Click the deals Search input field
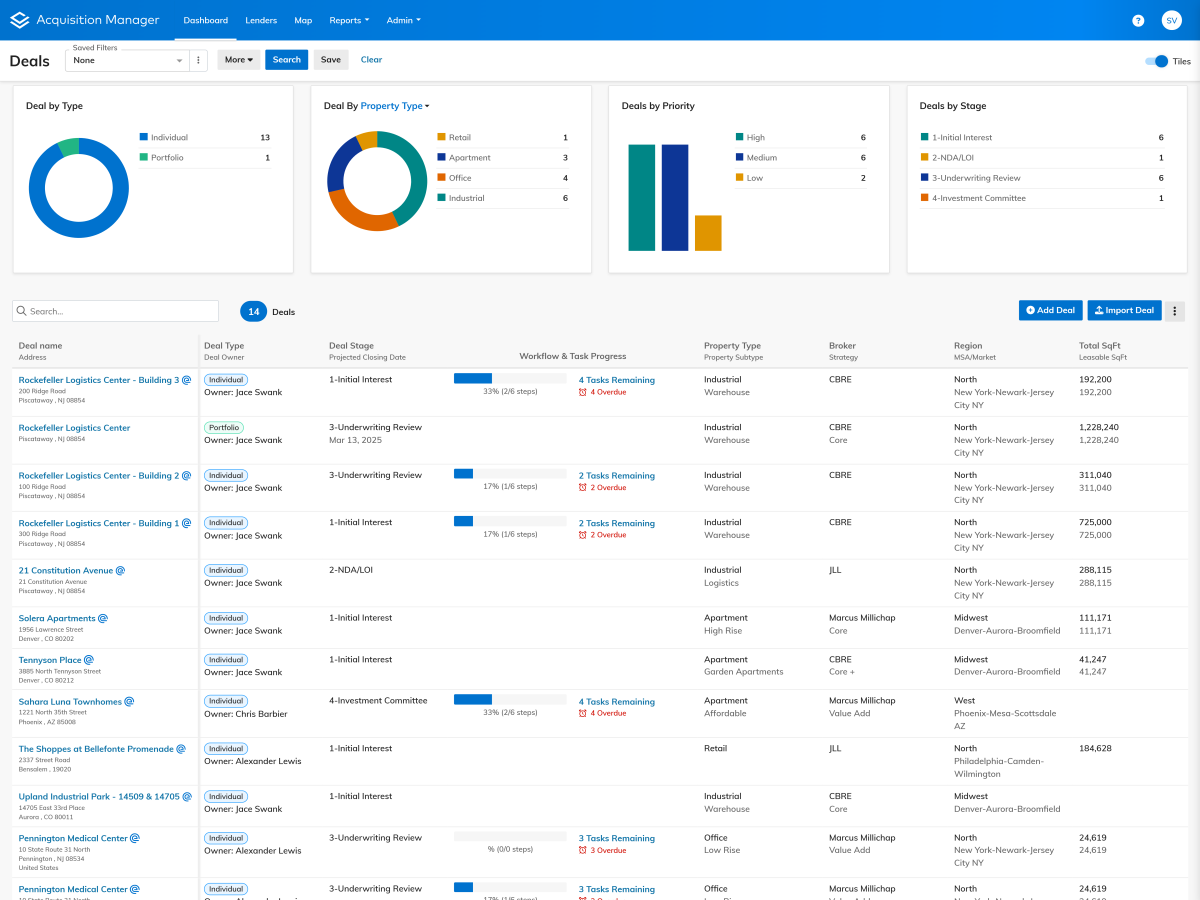Viewport: 1200px width, 900px height. (x=115, y=311)
